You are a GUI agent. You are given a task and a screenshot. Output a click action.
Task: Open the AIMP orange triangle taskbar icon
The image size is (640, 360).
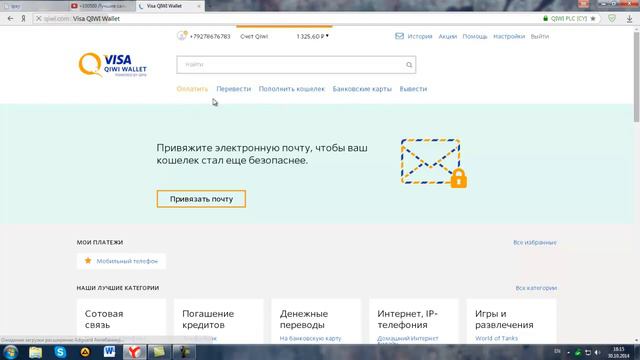coord(85,352)
